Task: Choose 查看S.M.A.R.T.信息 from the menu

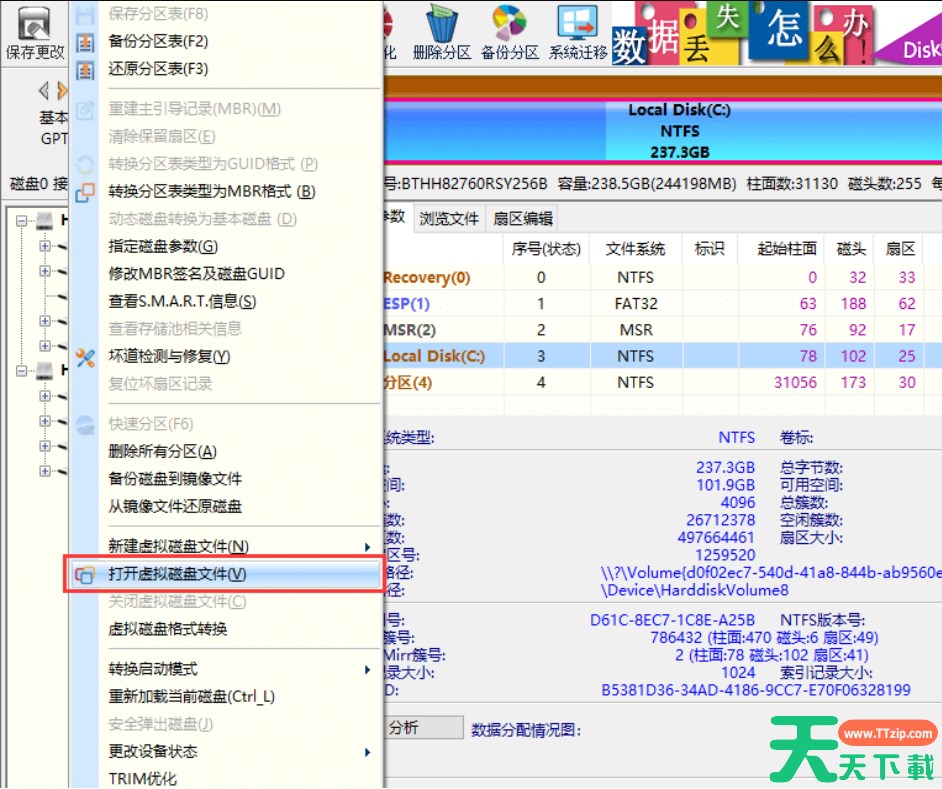Action: tap(182, 302)
